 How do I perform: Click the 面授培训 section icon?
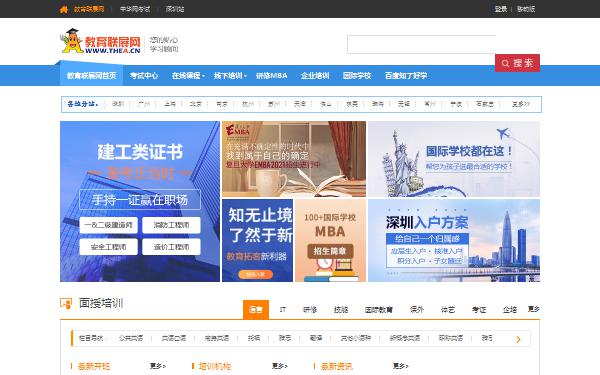coord(66,304)
